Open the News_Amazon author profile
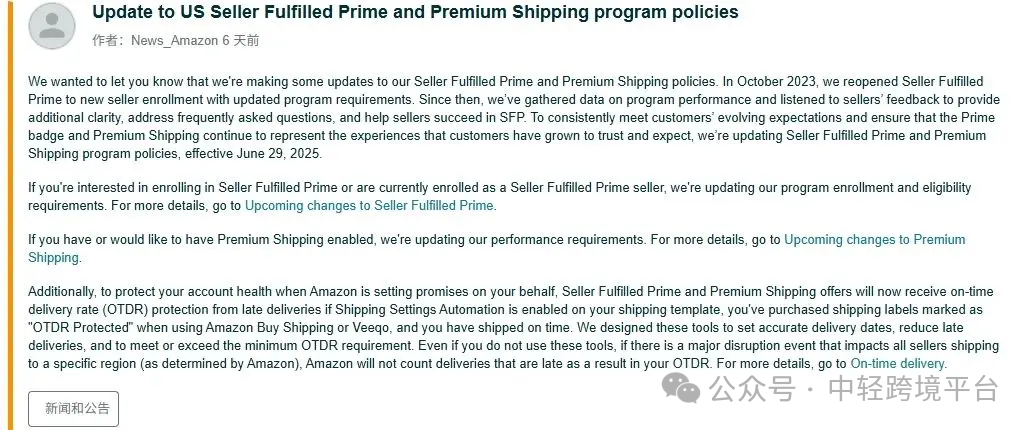The width and height of the screenshot is (1032, 430). coord(174,41)
